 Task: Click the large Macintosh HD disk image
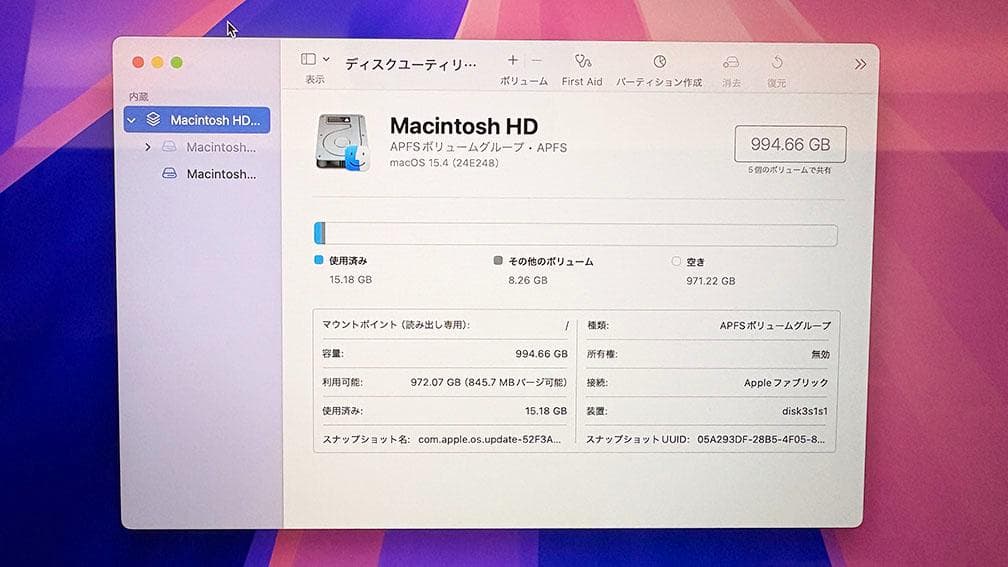(343, 143)
